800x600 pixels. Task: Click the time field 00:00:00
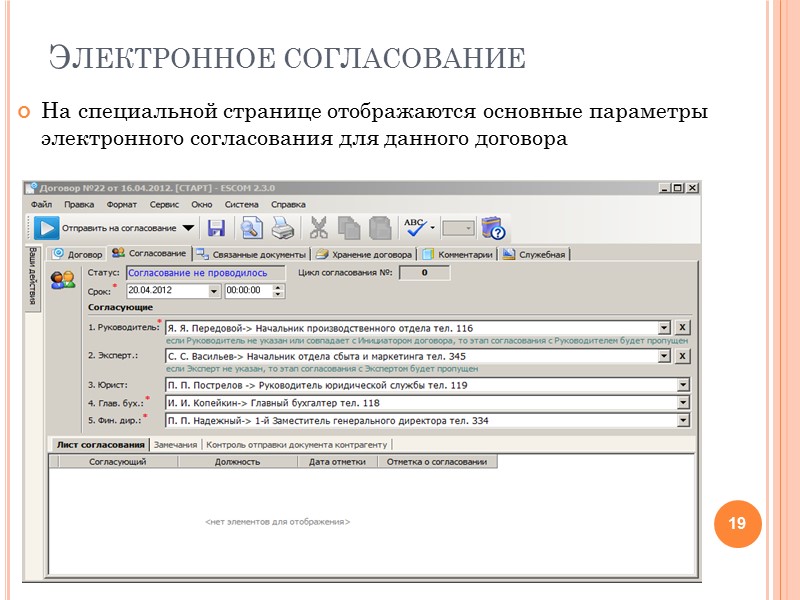coord(249,291)
